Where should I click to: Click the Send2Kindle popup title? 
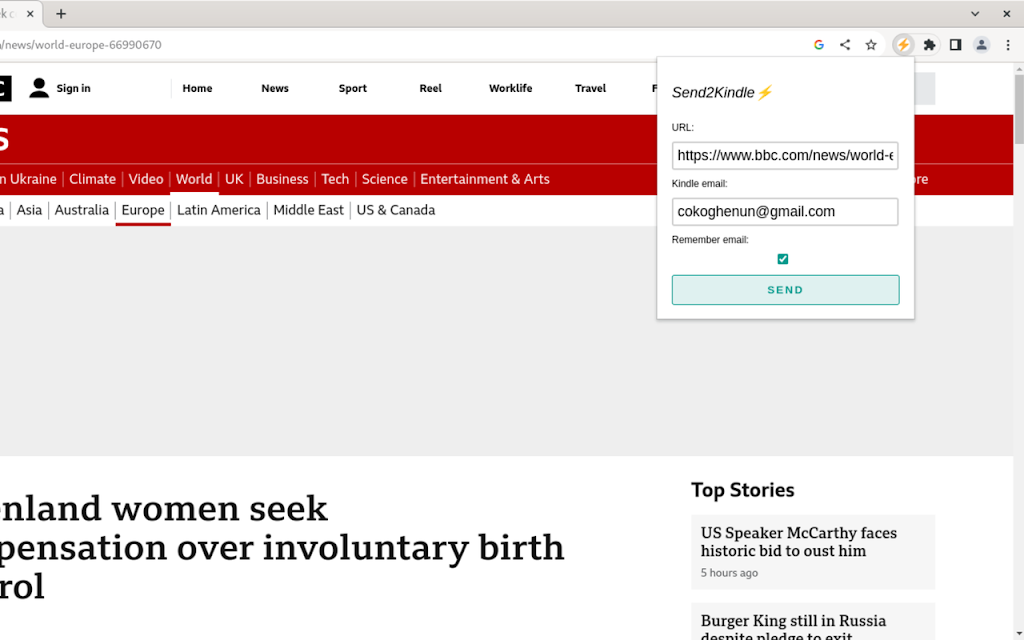coord(722,93)
